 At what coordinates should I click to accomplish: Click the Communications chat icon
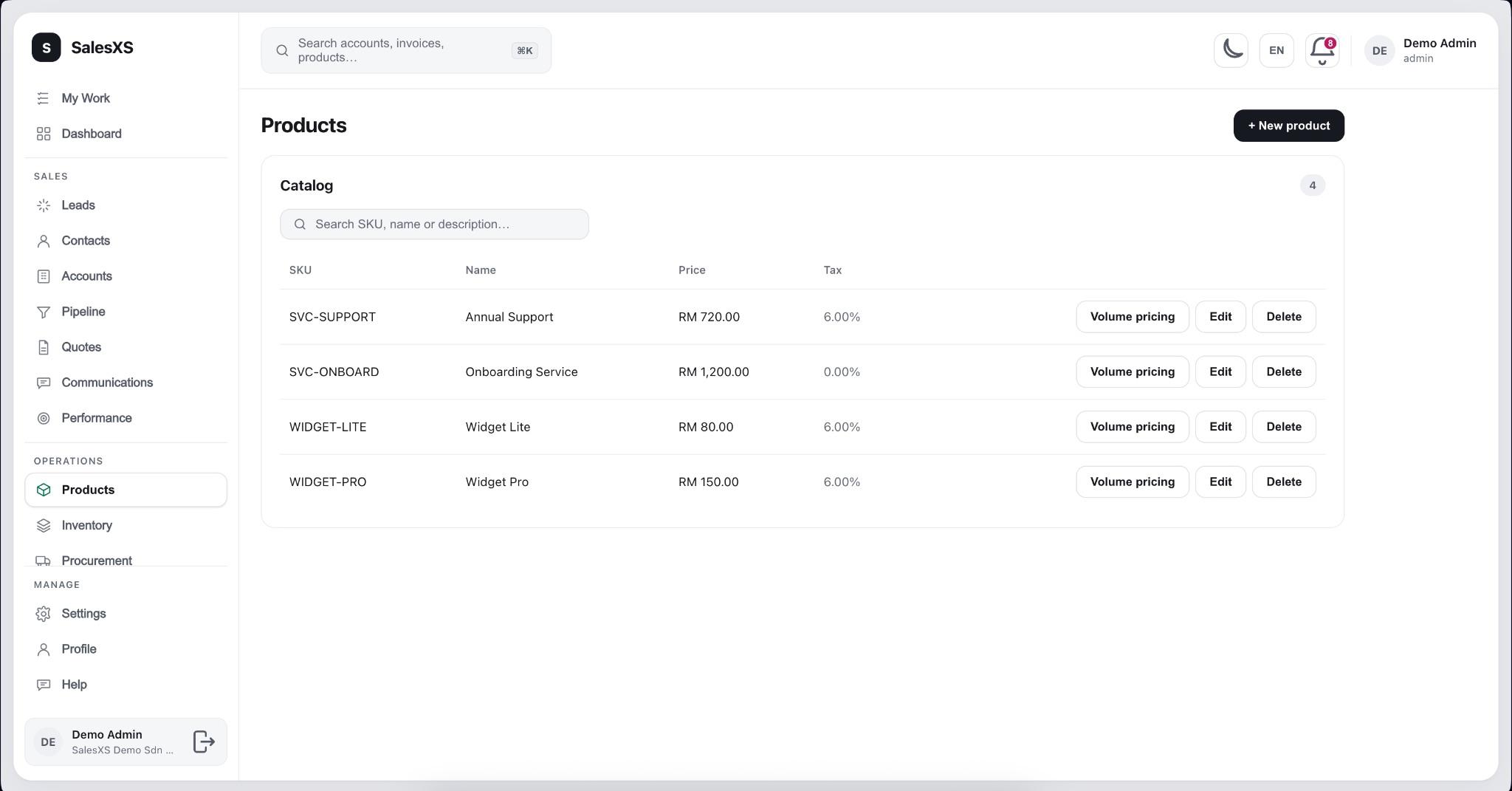click(44, 383)
